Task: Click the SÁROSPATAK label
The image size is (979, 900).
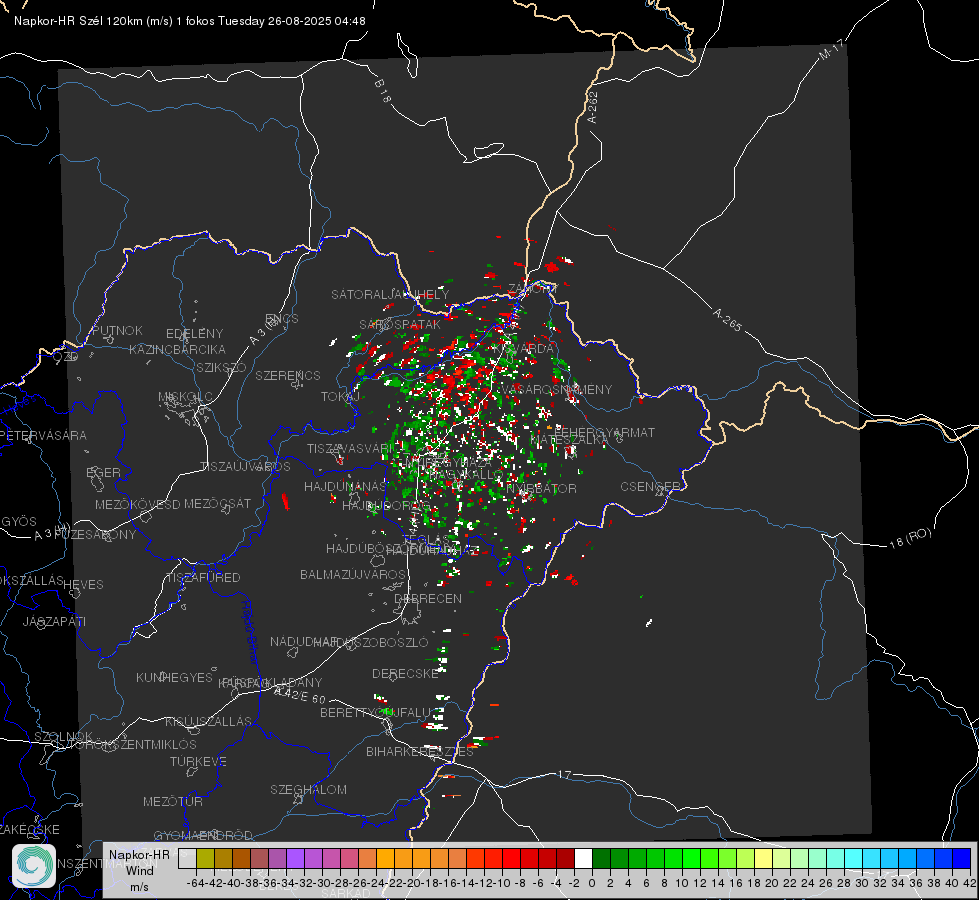Action: (x=400, y=324)
